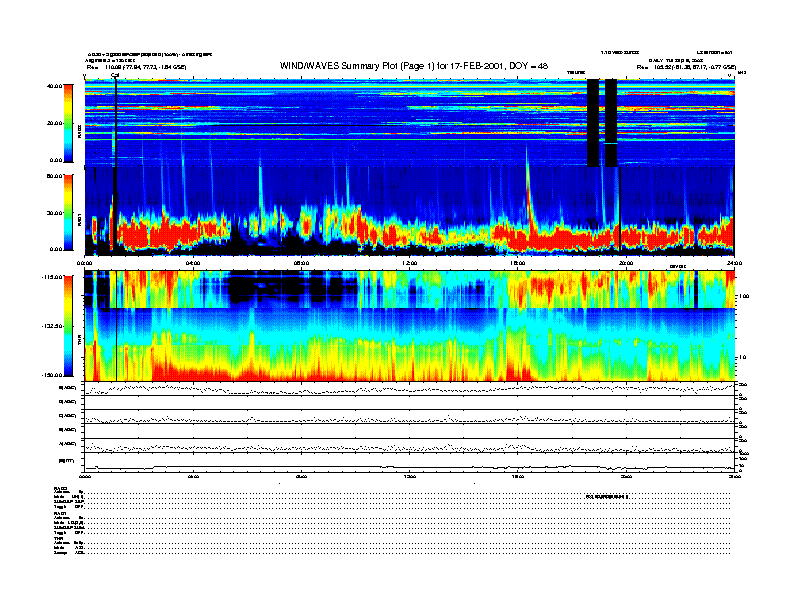Select the 40.00 tick on RAD2 color bar
The width and height of the screenshot is (792, 612).
[x=54, y=86]
